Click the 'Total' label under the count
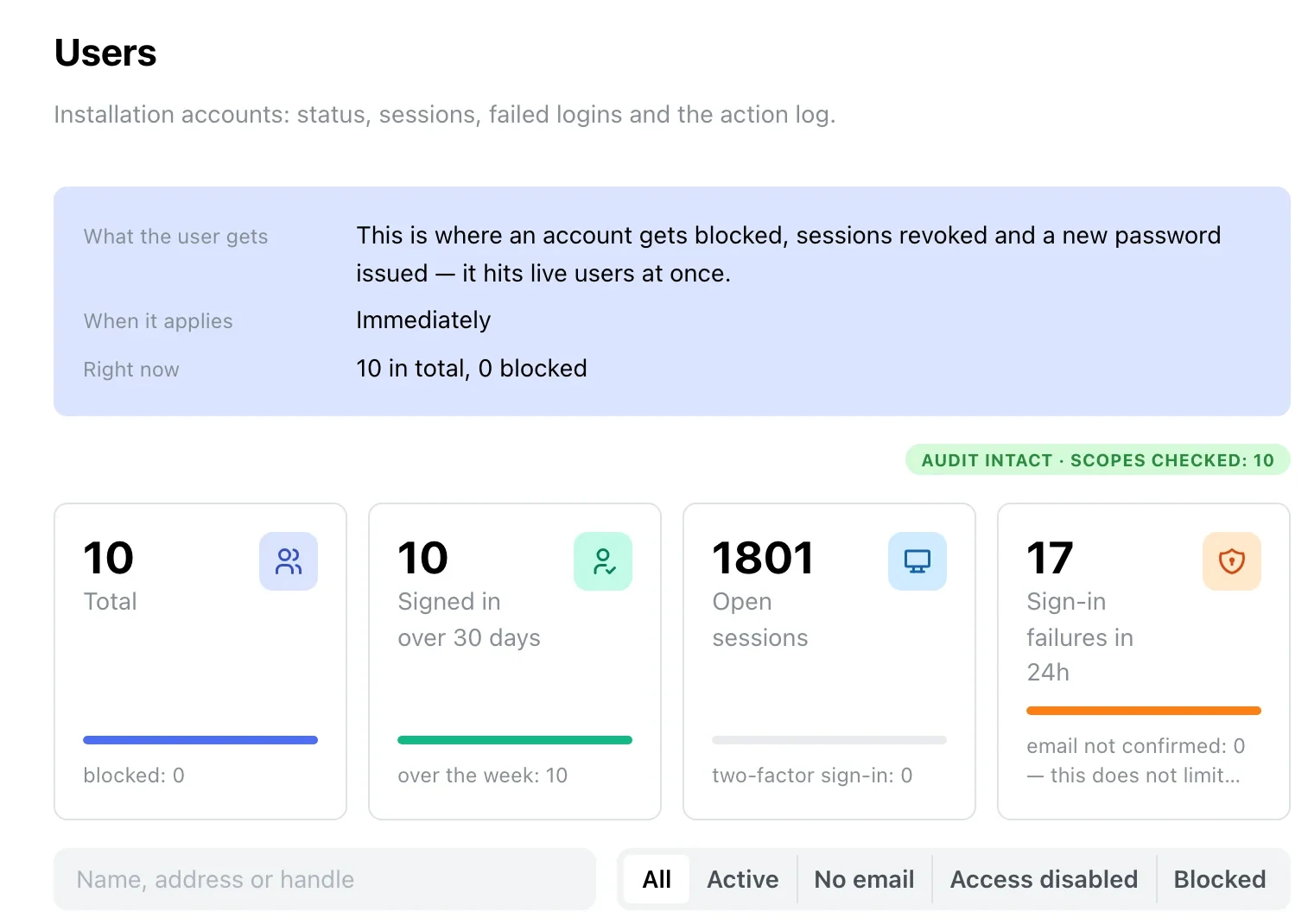Image resolution: width=1308 pixels, height=924 pixels. click(110, 601)
